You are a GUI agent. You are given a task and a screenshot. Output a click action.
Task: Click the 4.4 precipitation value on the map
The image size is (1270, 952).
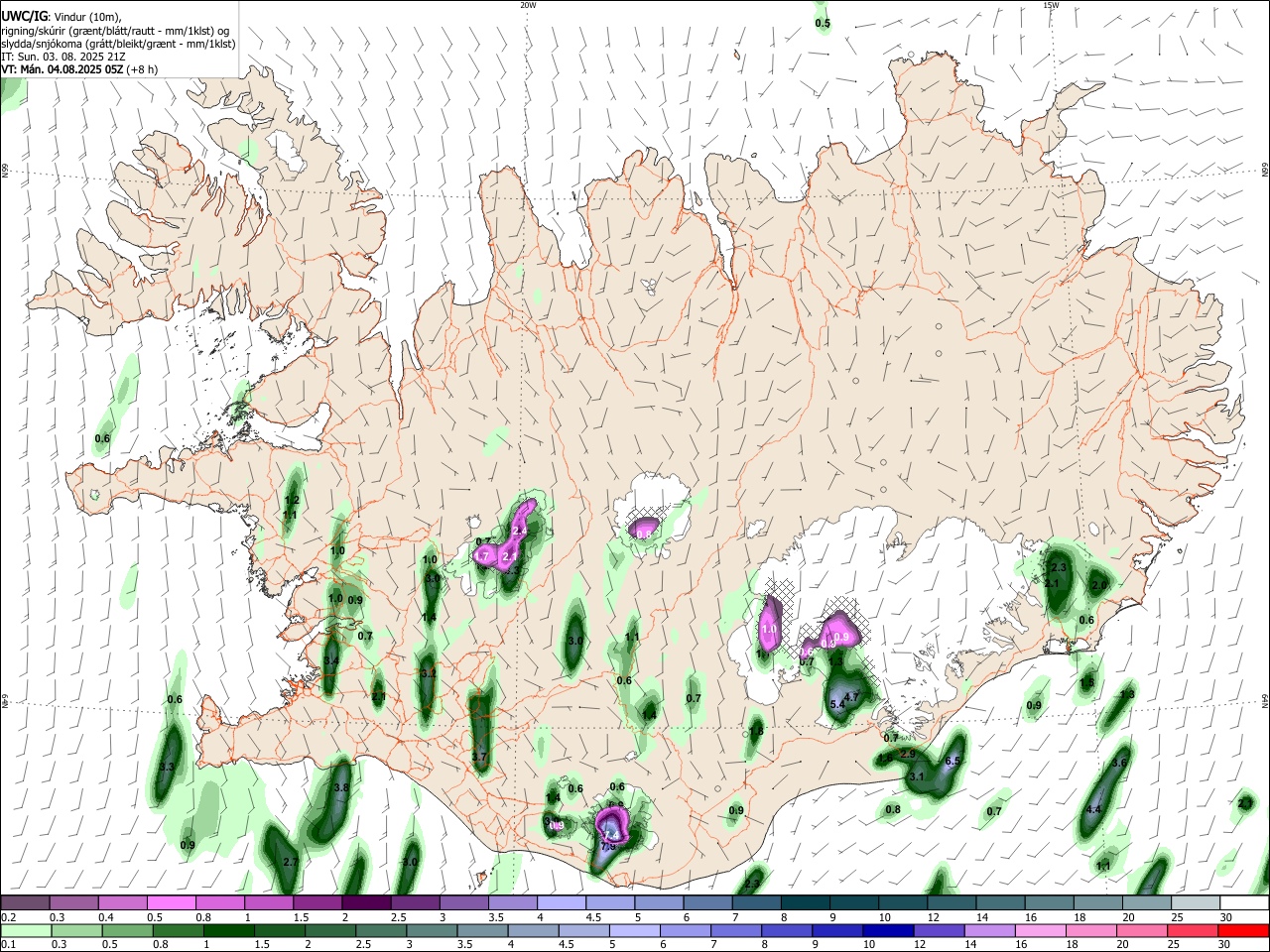[1094, 810]
